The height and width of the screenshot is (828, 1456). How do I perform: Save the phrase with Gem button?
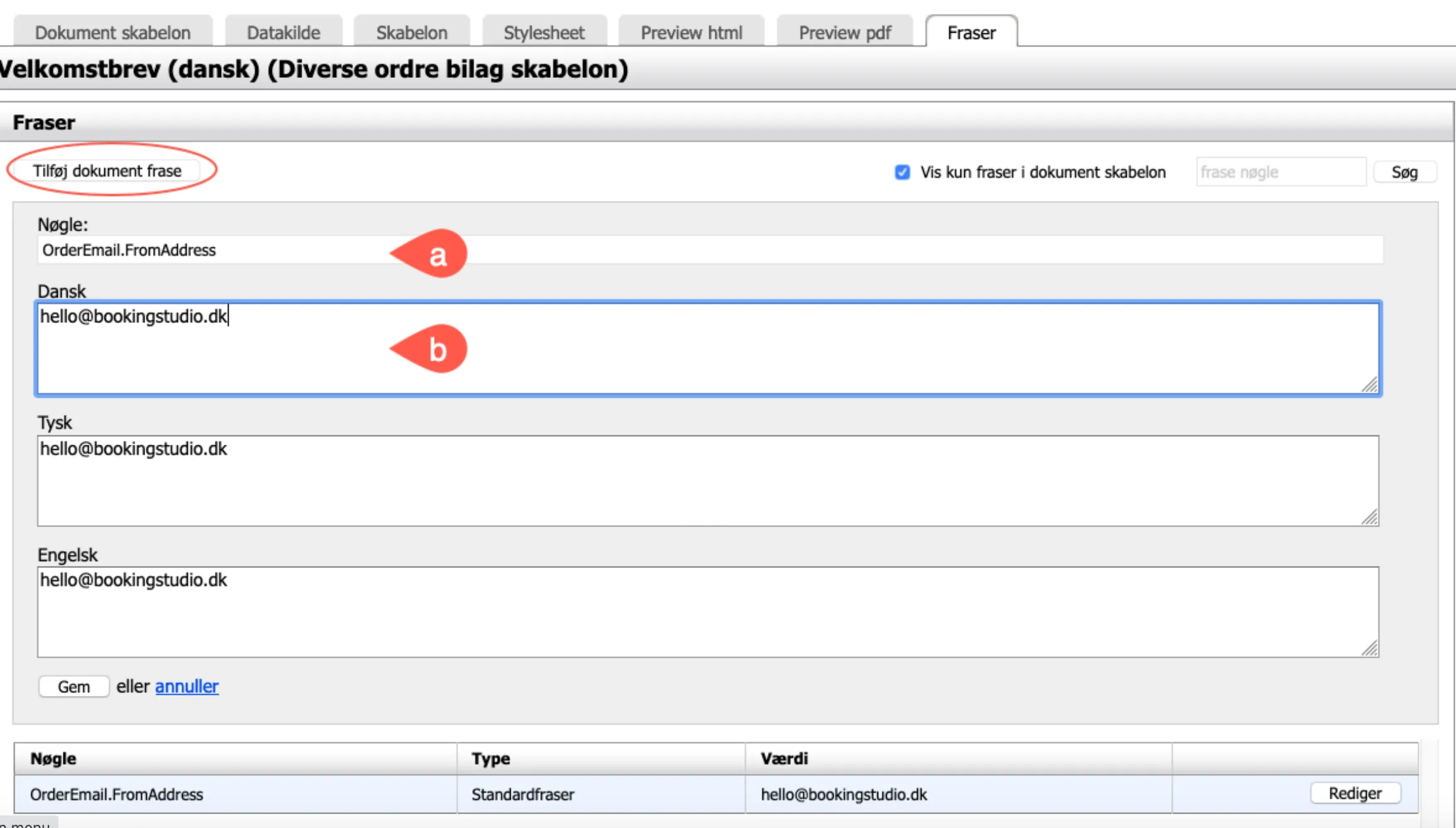point(73,687)
